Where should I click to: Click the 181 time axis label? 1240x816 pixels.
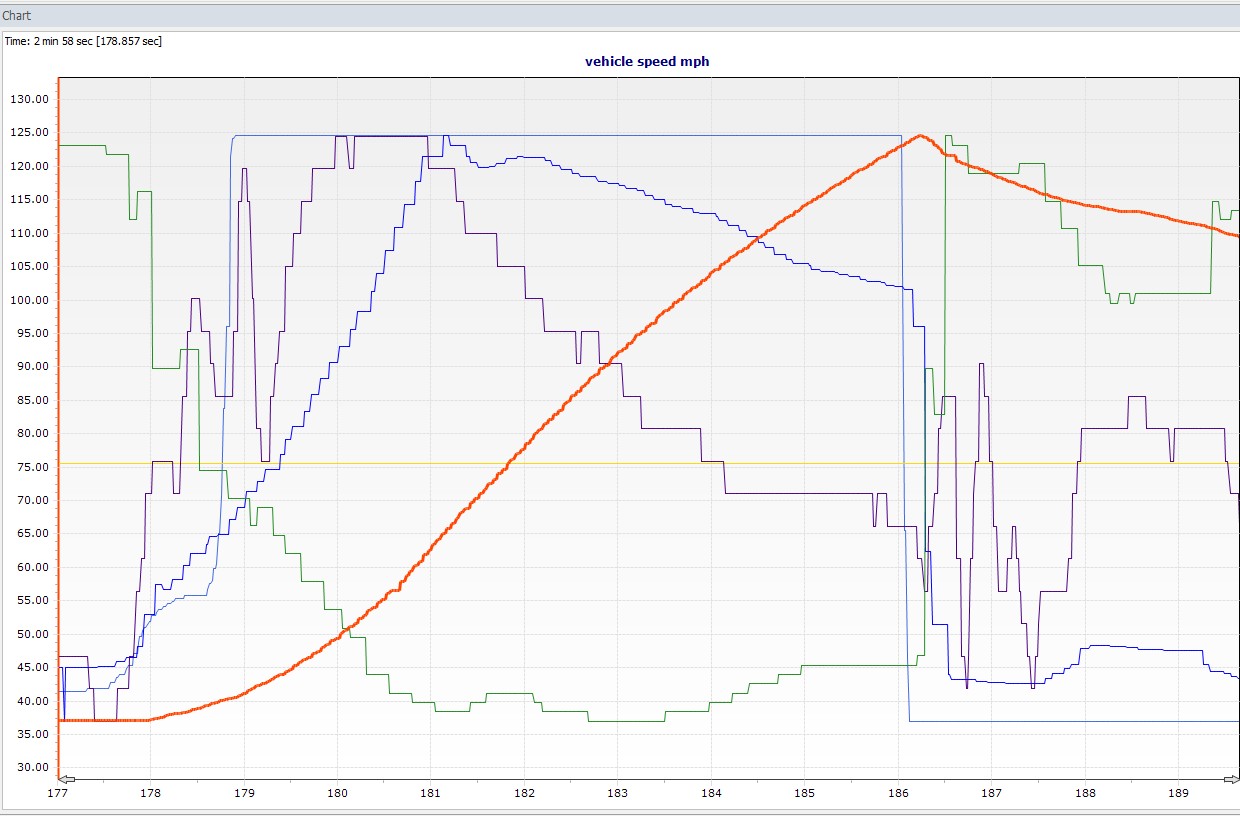click(431, 794)
